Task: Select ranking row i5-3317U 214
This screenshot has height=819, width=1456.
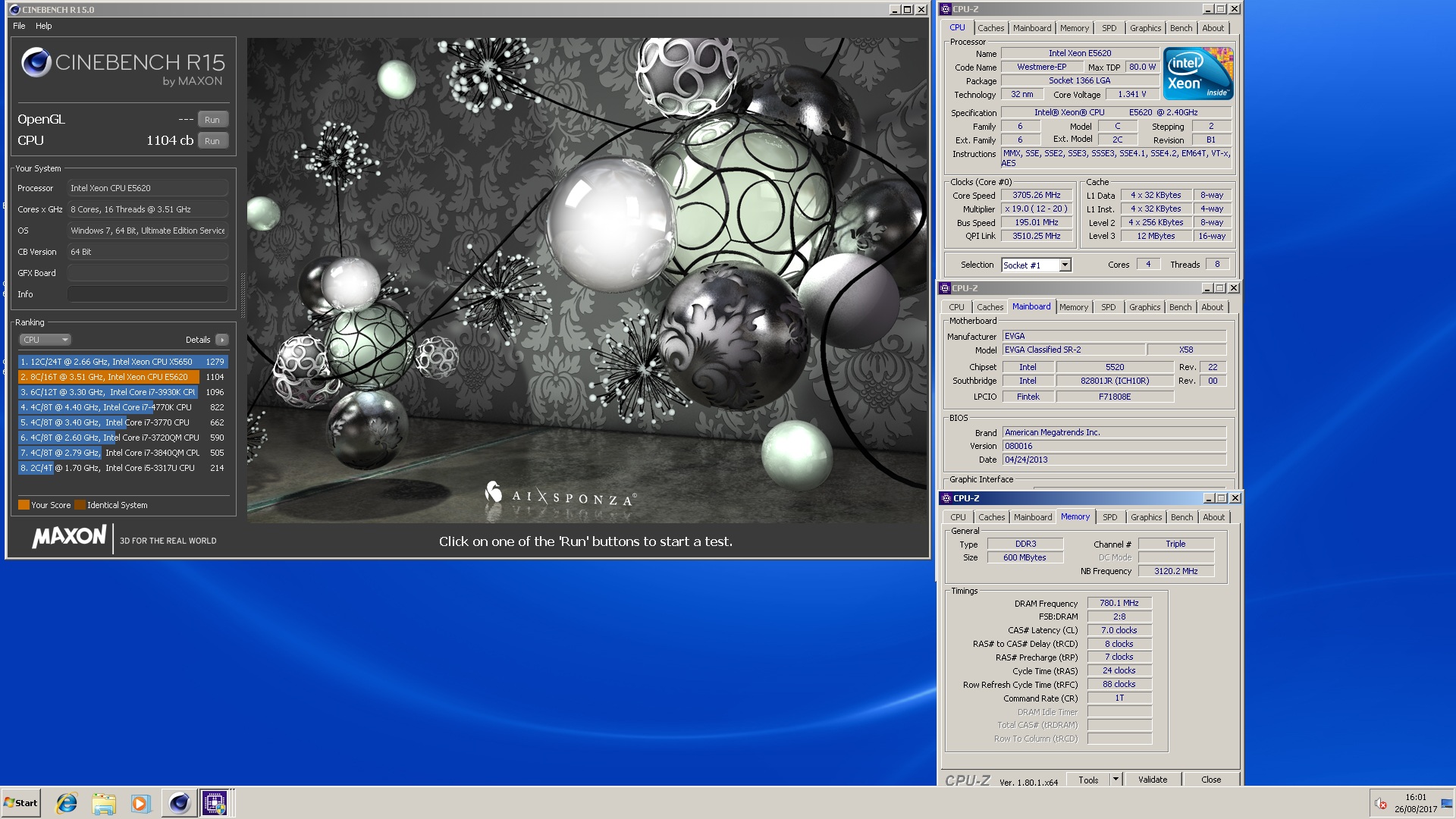Action: 123,468
